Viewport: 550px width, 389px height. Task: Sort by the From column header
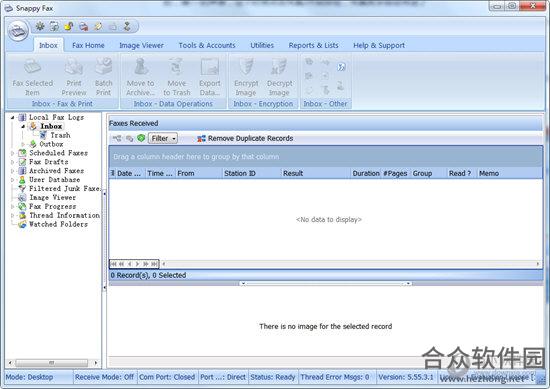pos(199,173)
